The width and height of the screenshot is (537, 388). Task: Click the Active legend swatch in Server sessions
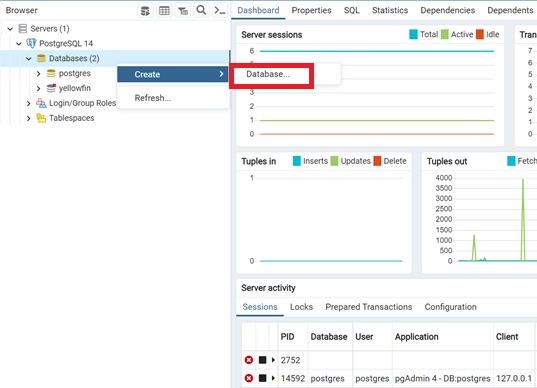point(444,34)
